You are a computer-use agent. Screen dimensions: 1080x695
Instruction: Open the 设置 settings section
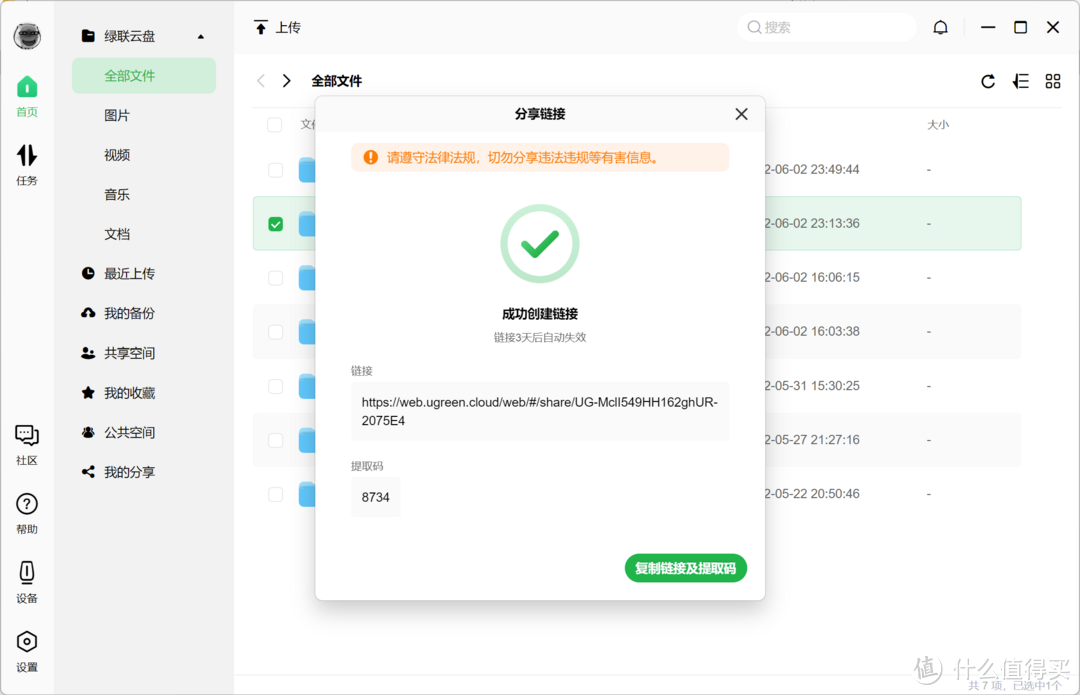[x=27, y=652]
